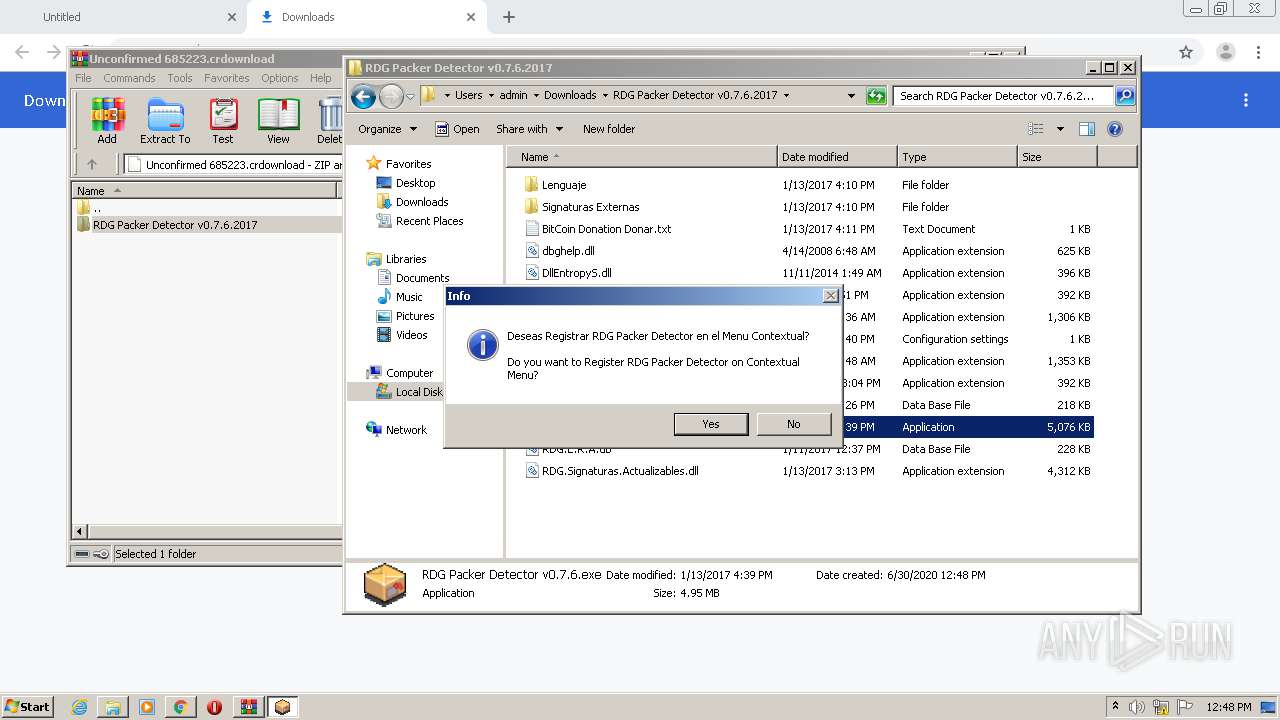Screen dimensions: 1280x720
Task: Open Explorer help icon
Action: click(1115, 129)
